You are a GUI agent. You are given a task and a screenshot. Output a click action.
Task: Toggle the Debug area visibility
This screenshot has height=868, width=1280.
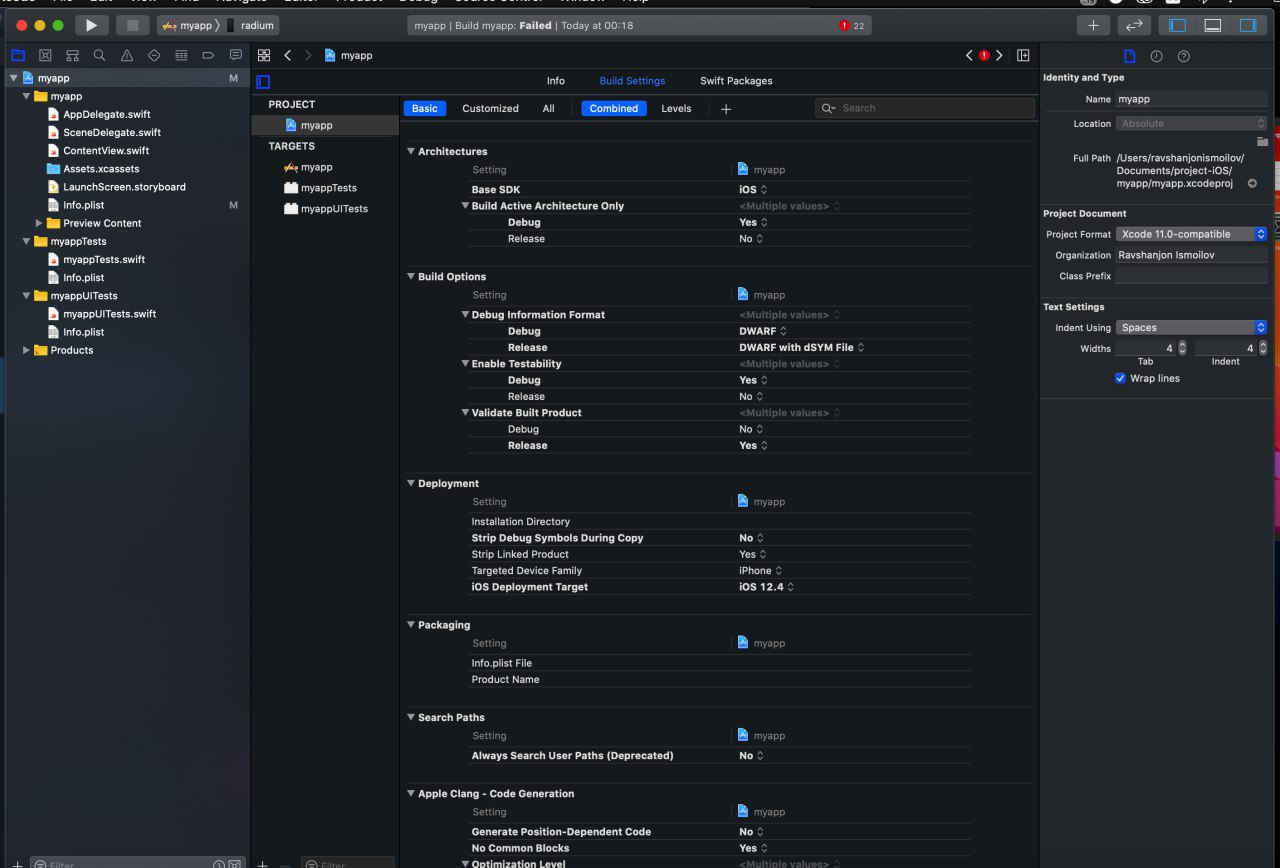(x=1213, y=25)
